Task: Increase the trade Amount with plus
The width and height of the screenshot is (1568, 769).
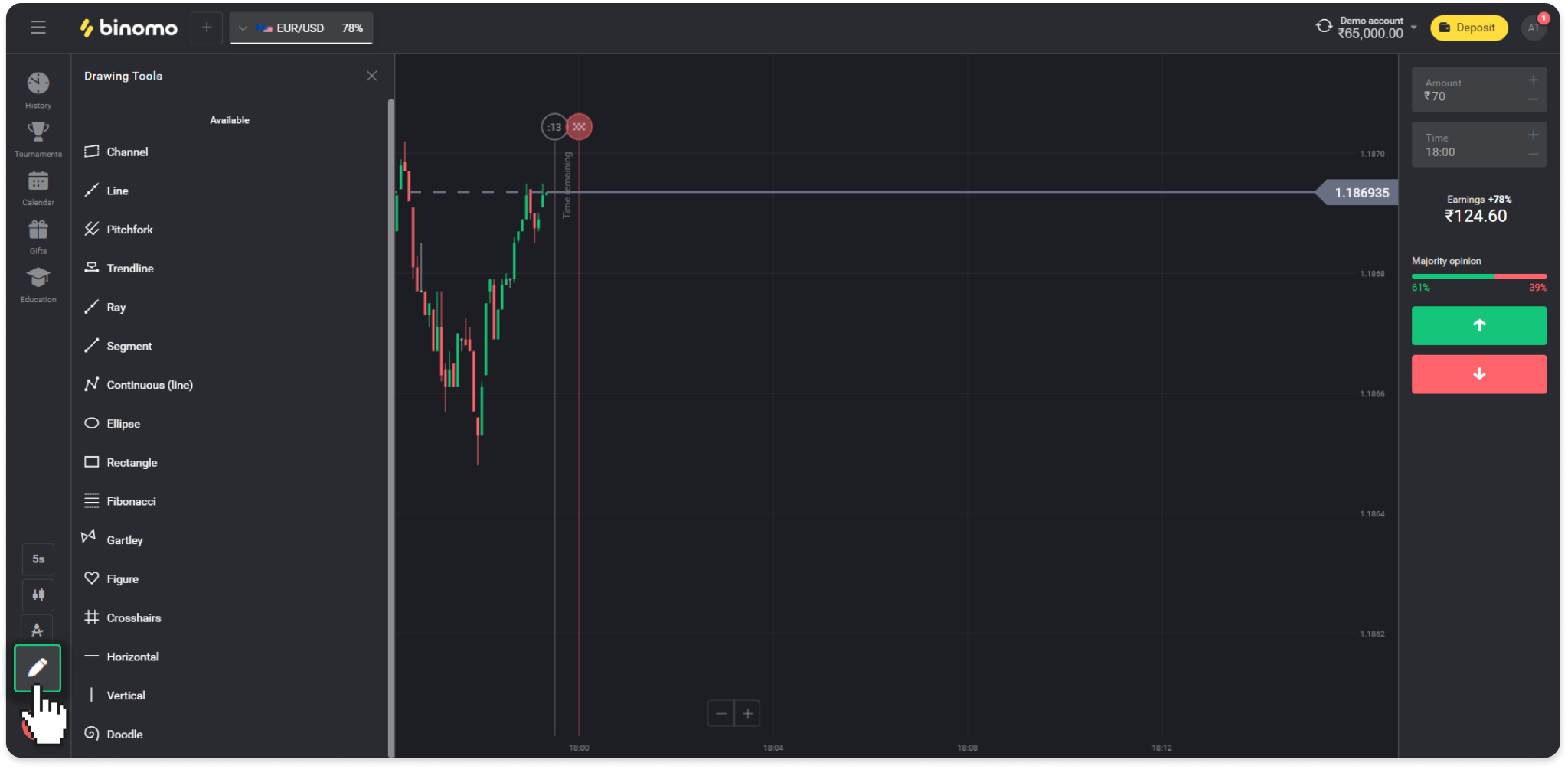Action: coord(1533,80)
